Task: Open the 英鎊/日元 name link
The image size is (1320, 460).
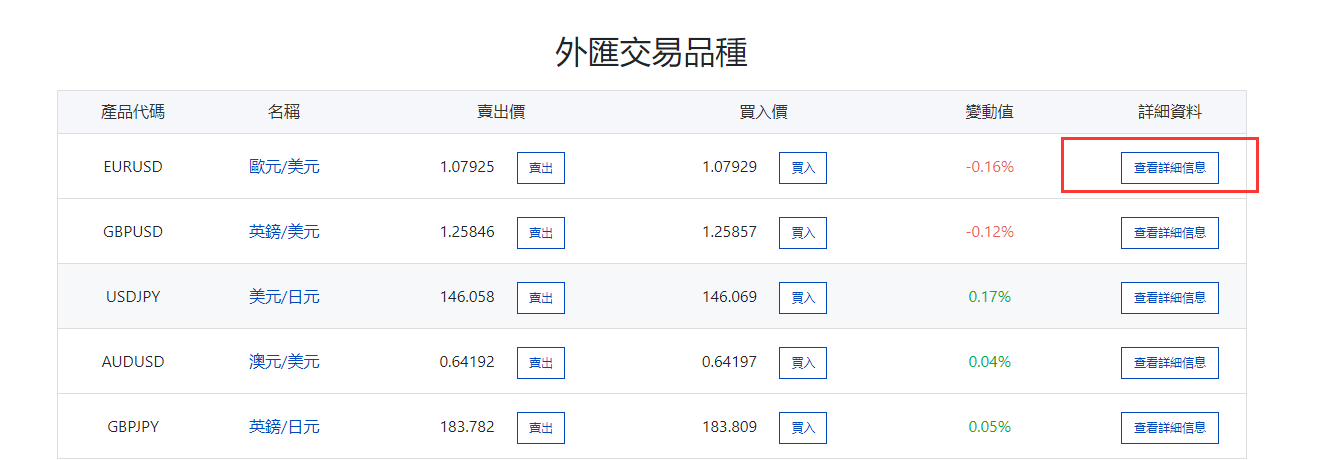Action: point(284,427)
